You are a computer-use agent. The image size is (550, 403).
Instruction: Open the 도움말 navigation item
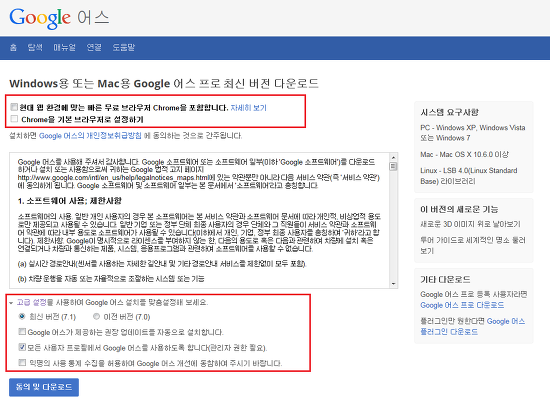click(123, 47)
